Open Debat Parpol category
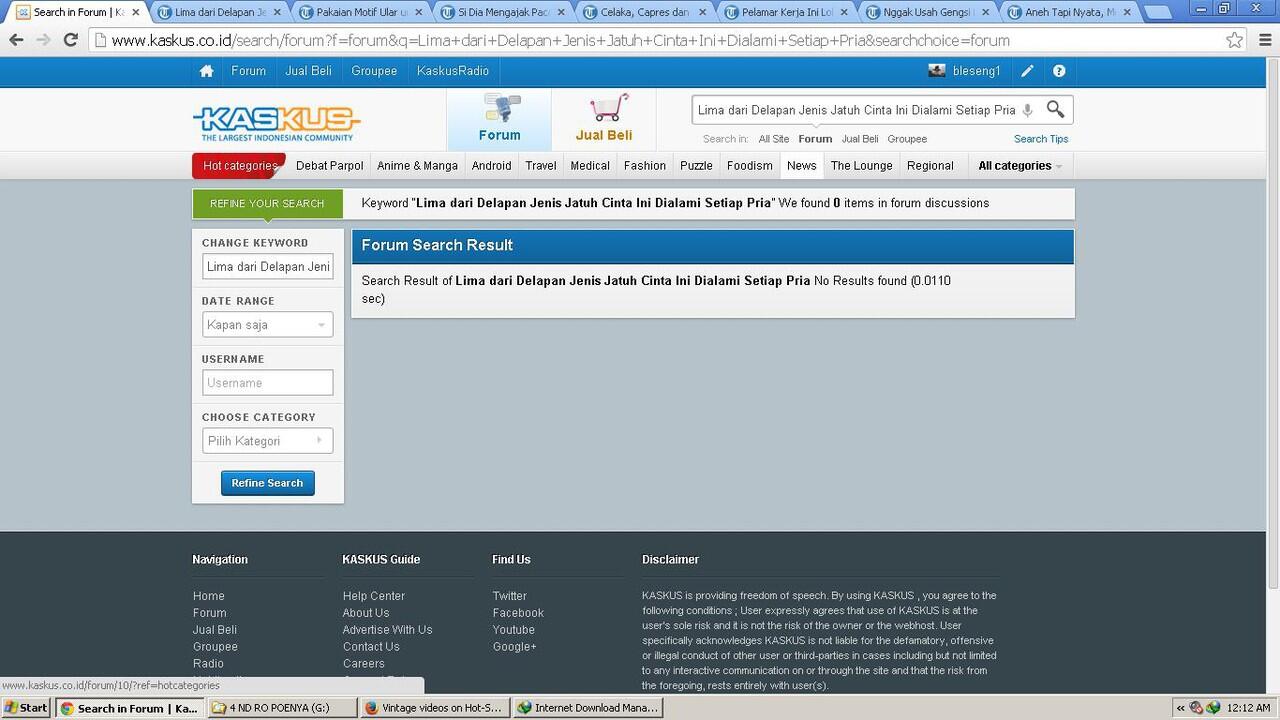Viewport: 1280px width, 720px height. point(330,166)
